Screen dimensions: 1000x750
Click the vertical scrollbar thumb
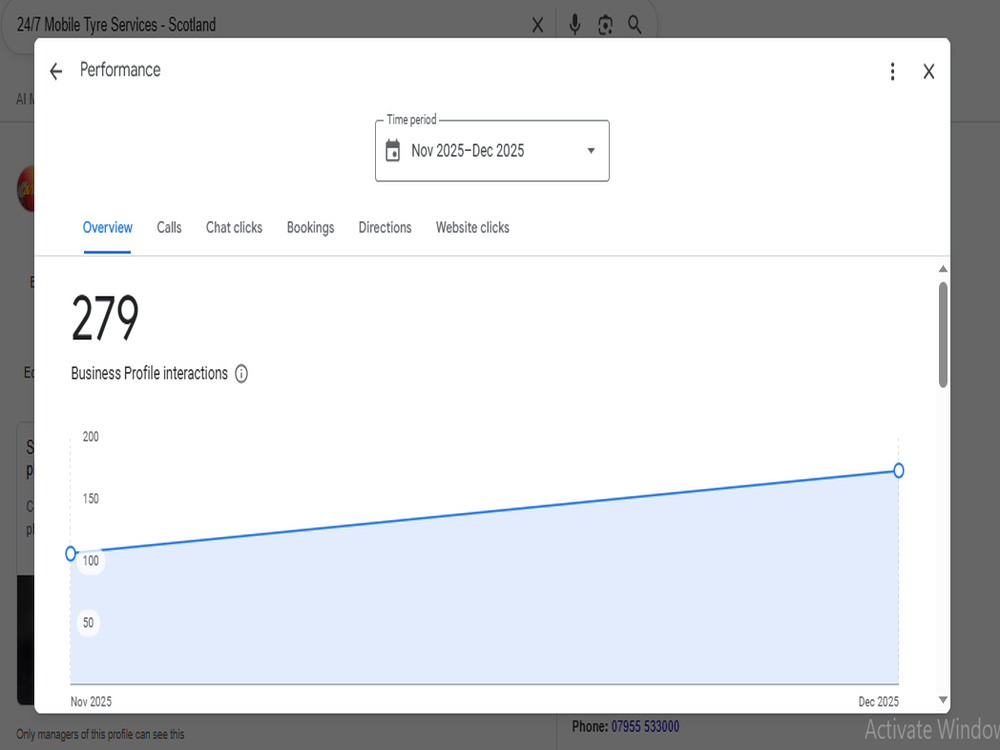click(943, 334)
